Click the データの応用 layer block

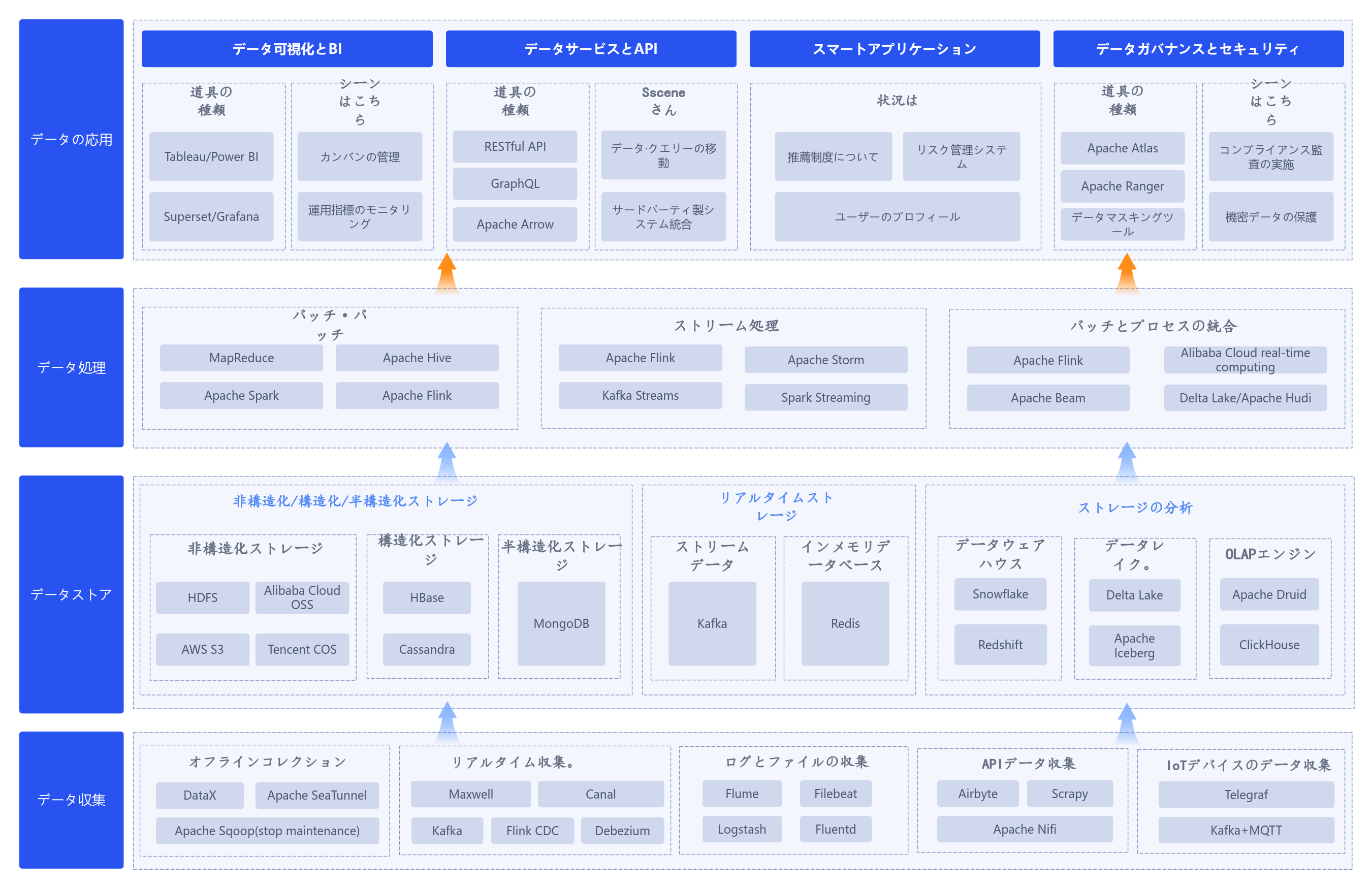72,139
